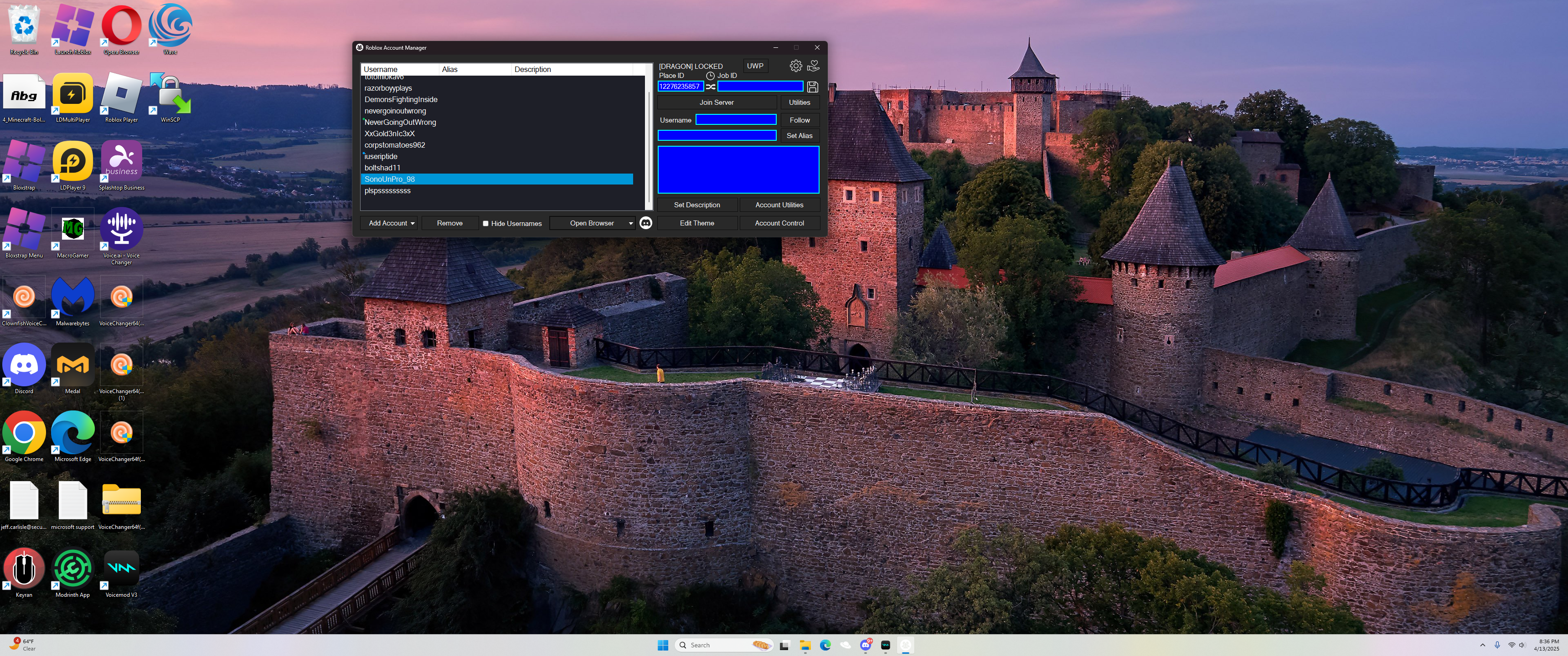Expand Open Browser dropdown arrow
Screen dimensions: 1568x656
[x=630, y=223]
